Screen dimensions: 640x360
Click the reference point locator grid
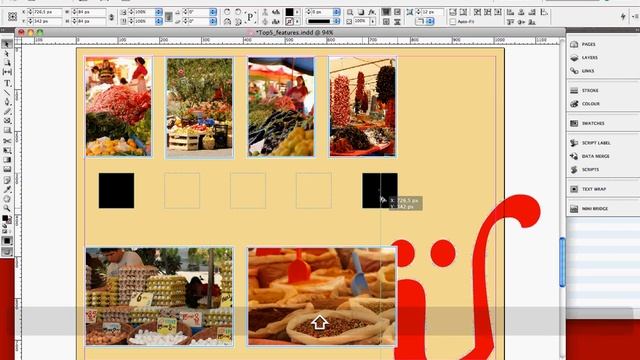[12, 16]
